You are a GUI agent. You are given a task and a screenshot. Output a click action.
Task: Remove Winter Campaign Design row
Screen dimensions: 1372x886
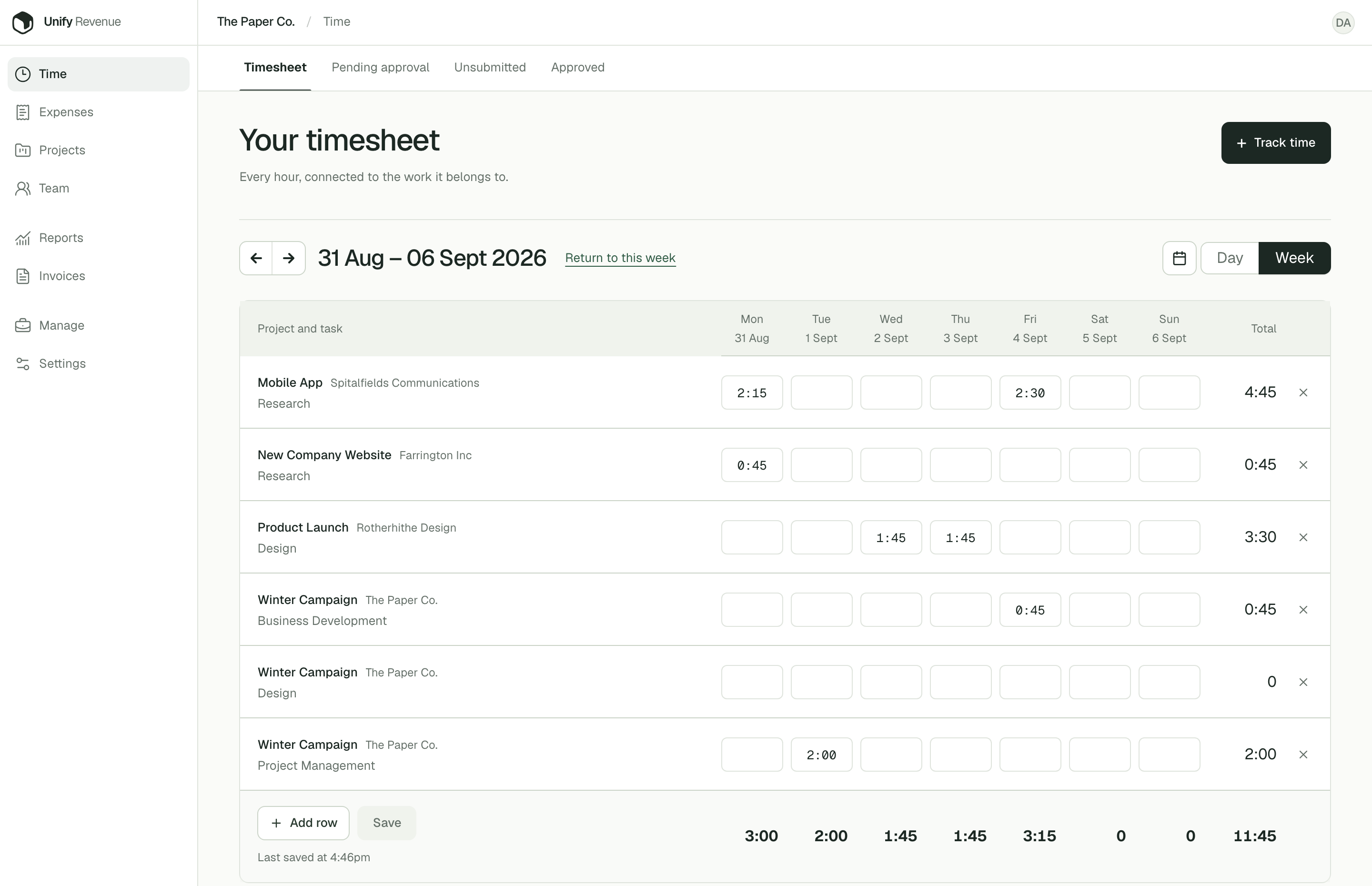tap(1303, 682)
